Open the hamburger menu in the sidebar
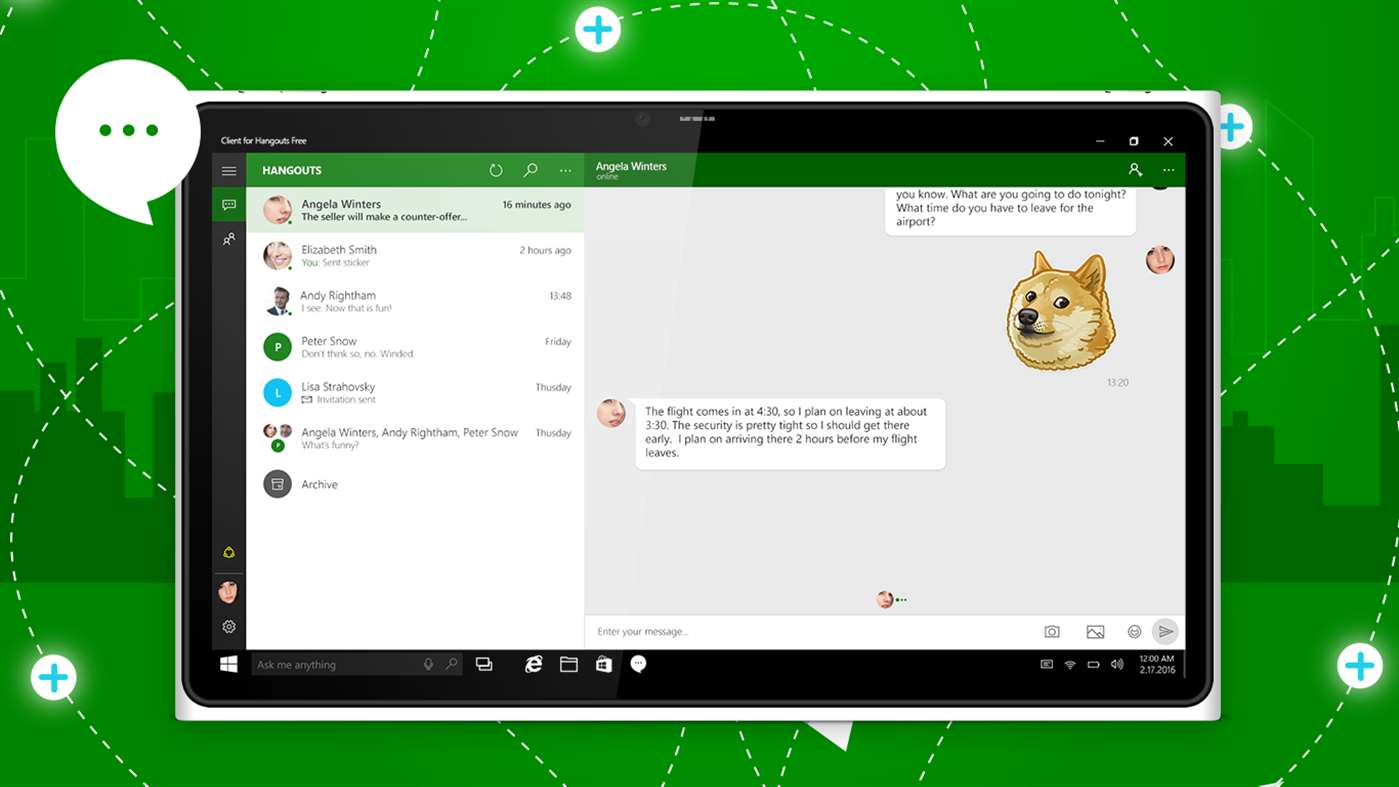The image size is (1399, 787). coord(229,171)
